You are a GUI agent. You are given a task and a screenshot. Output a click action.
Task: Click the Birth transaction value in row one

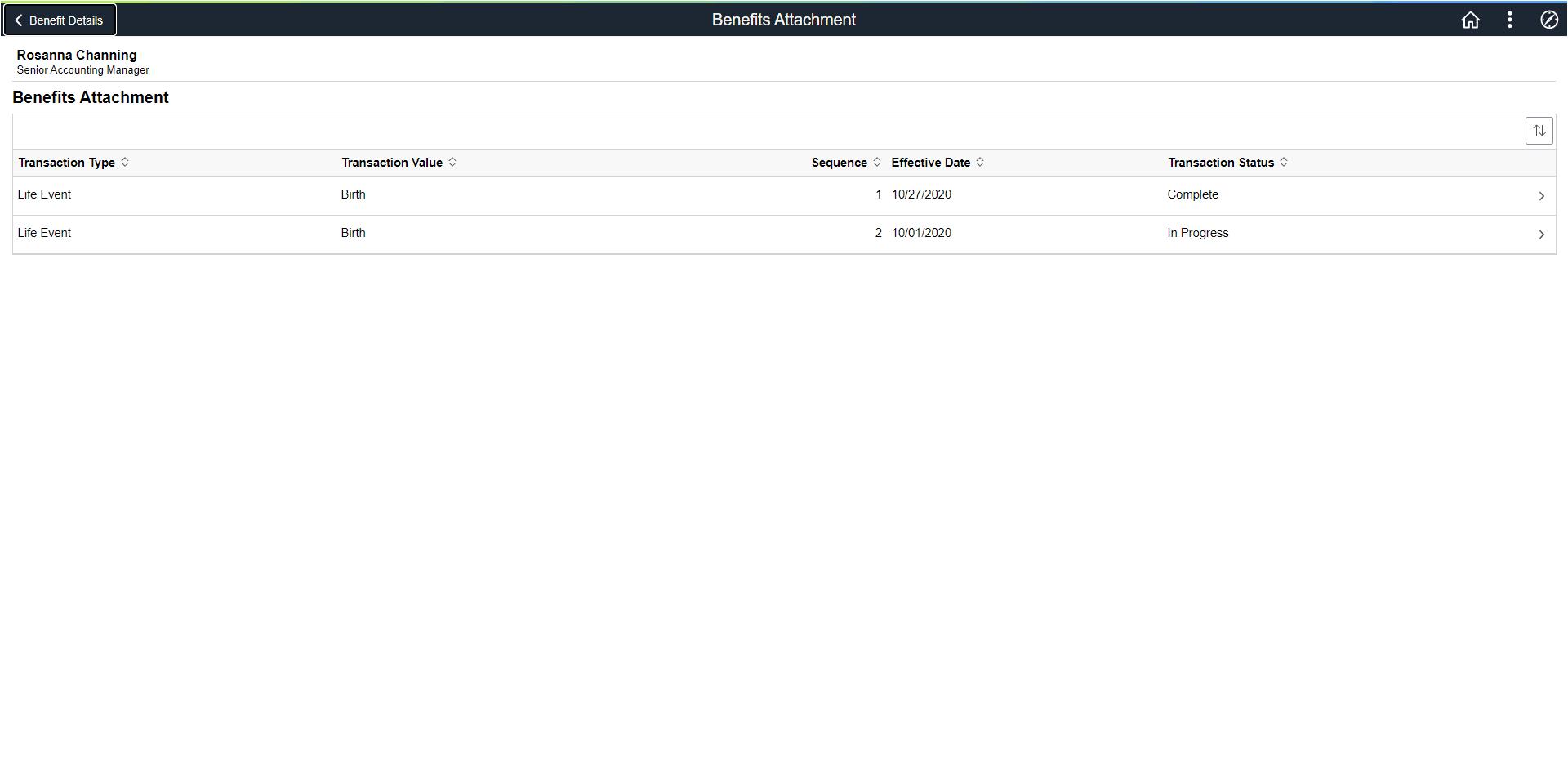coord(353,194)
